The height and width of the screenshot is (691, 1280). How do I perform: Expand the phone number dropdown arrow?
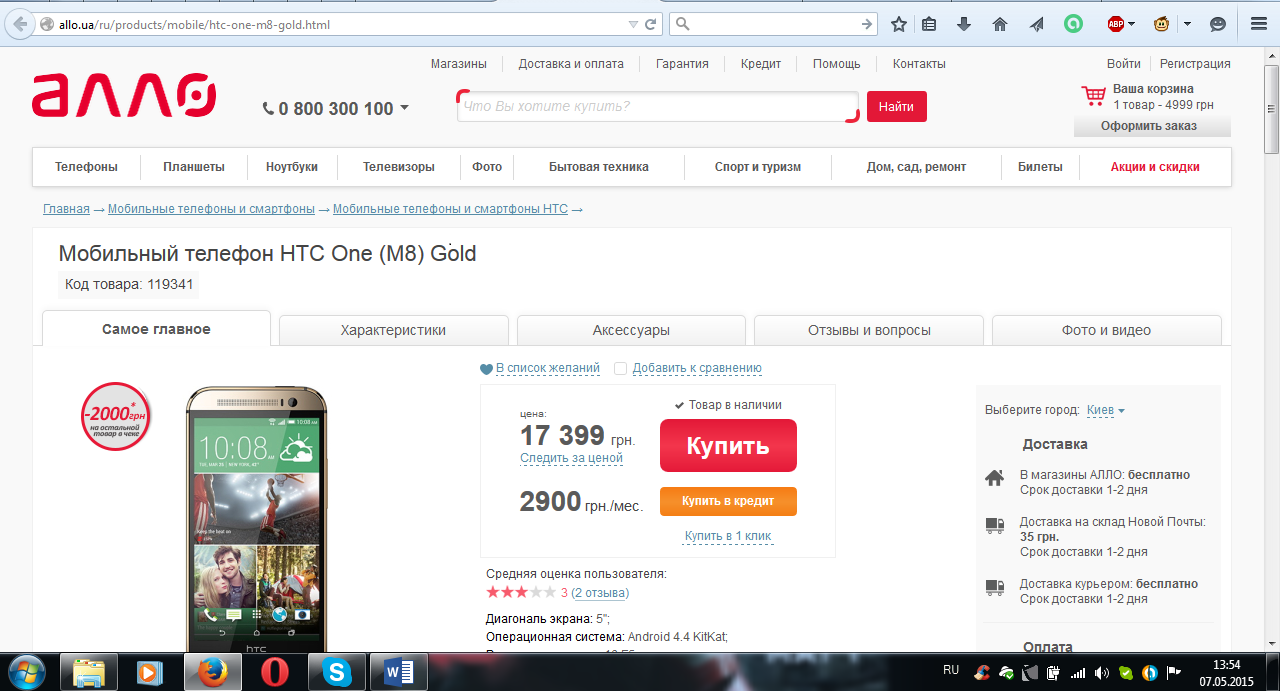(x=405, y=107)
